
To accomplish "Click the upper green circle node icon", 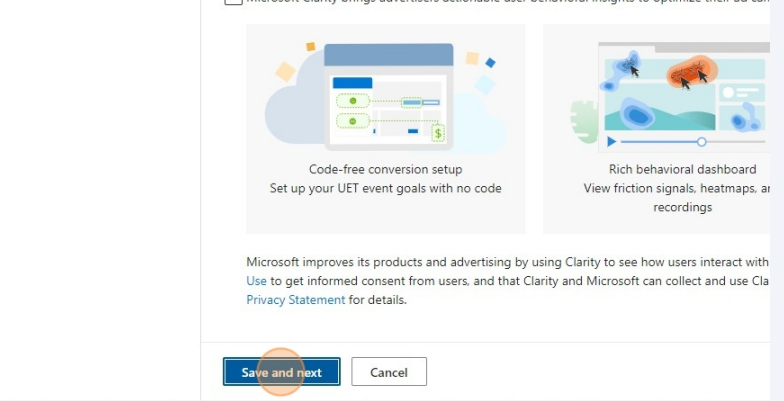I will (353, 101).
